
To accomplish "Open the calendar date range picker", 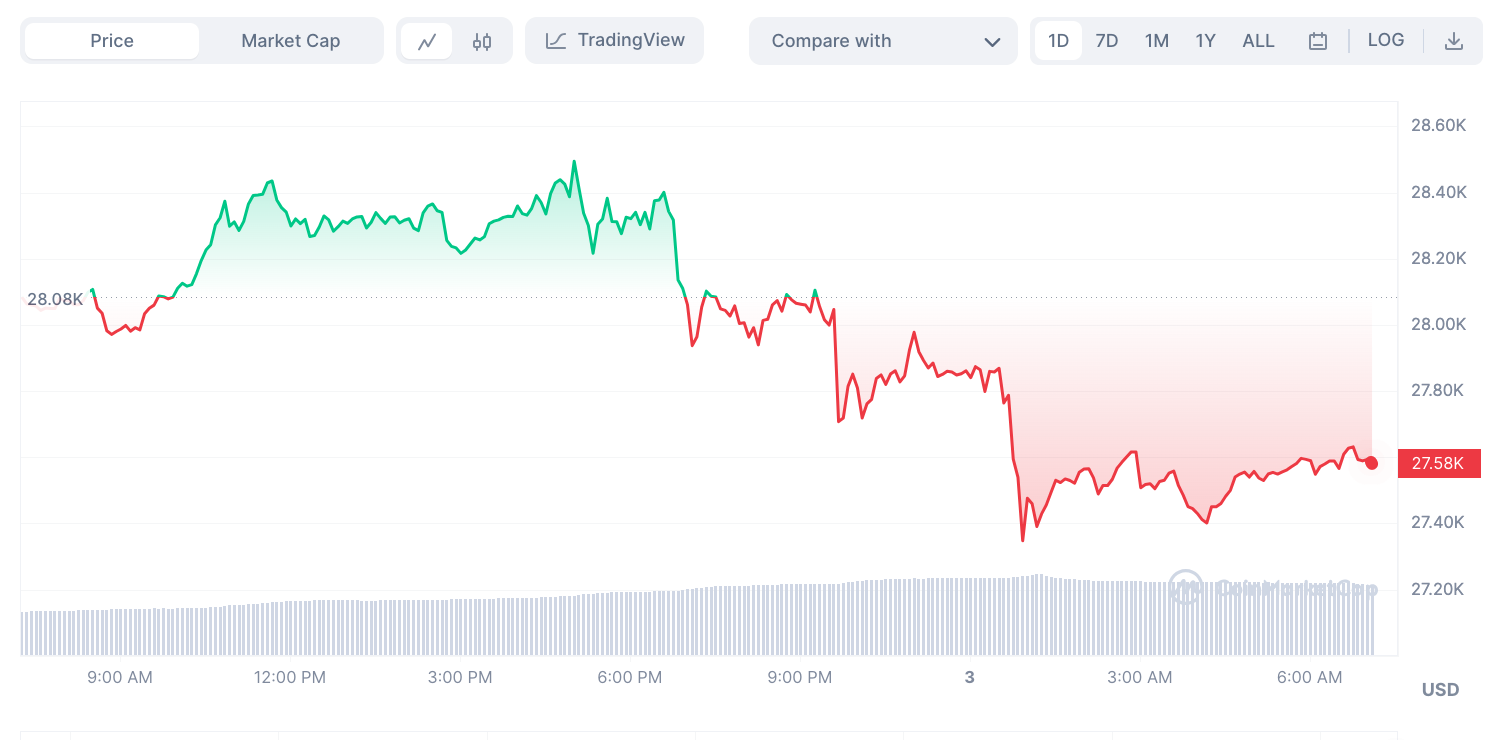I will pos(1318,41).
